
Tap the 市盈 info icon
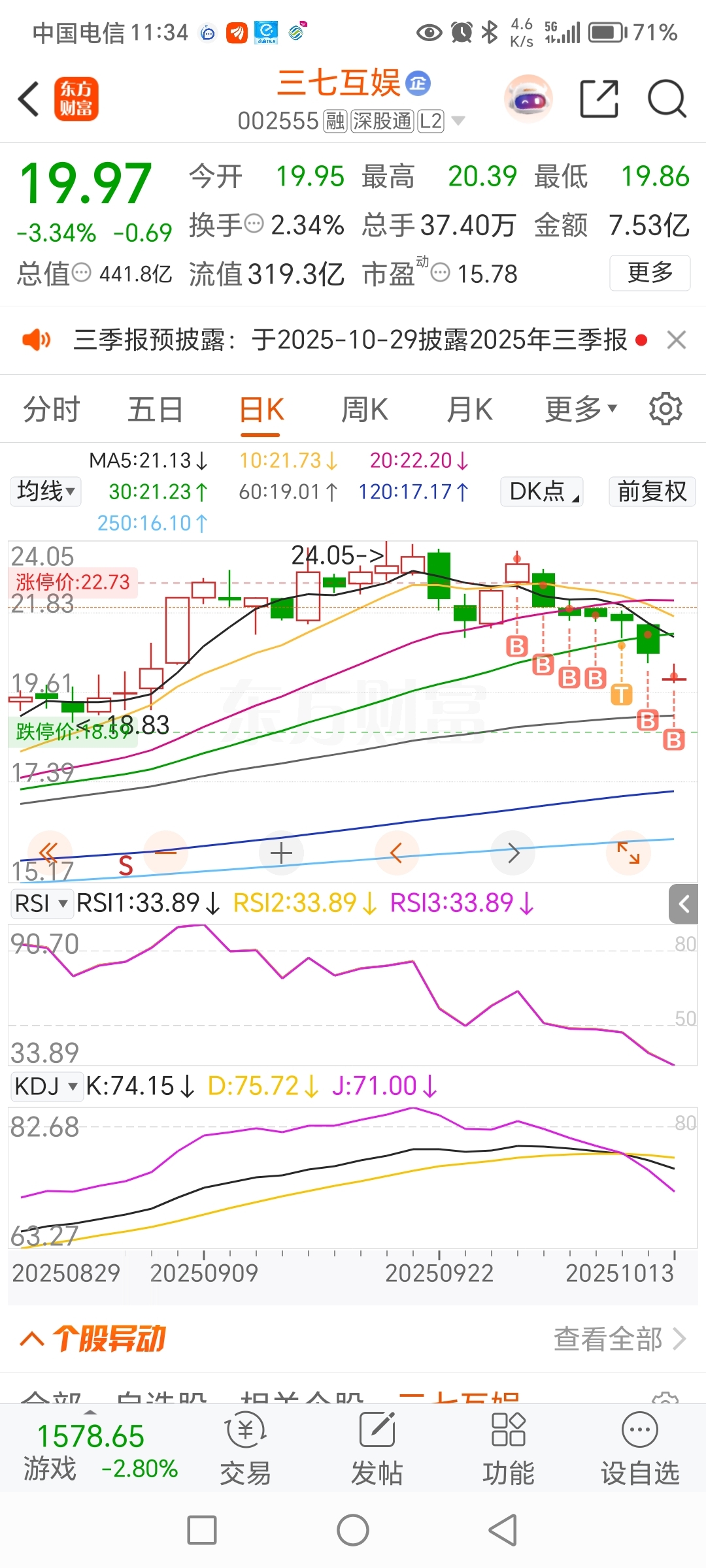[441, 272]
